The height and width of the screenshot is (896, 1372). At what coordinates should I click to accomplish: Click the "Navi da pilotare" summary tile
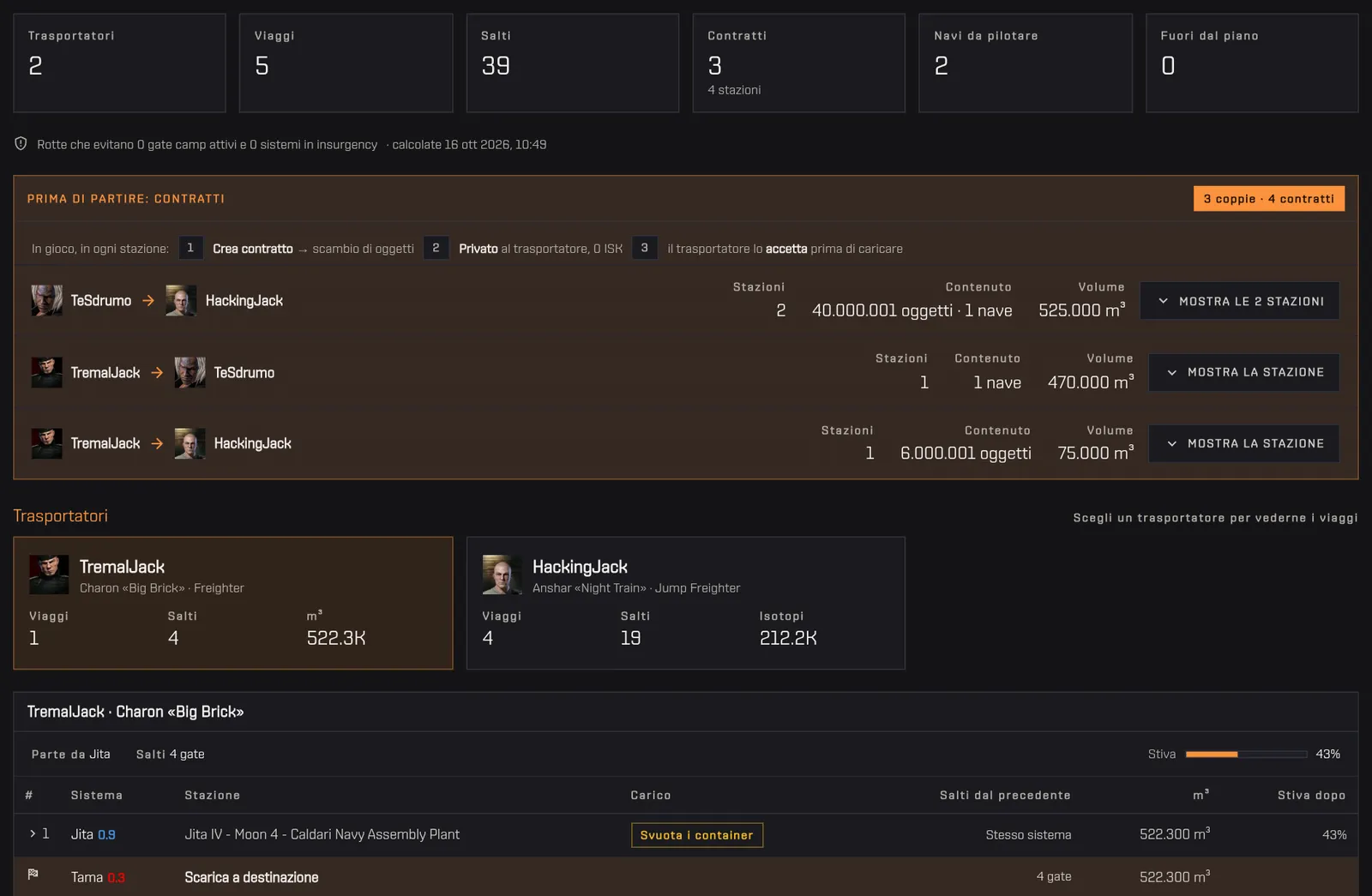coord(1026,63)
